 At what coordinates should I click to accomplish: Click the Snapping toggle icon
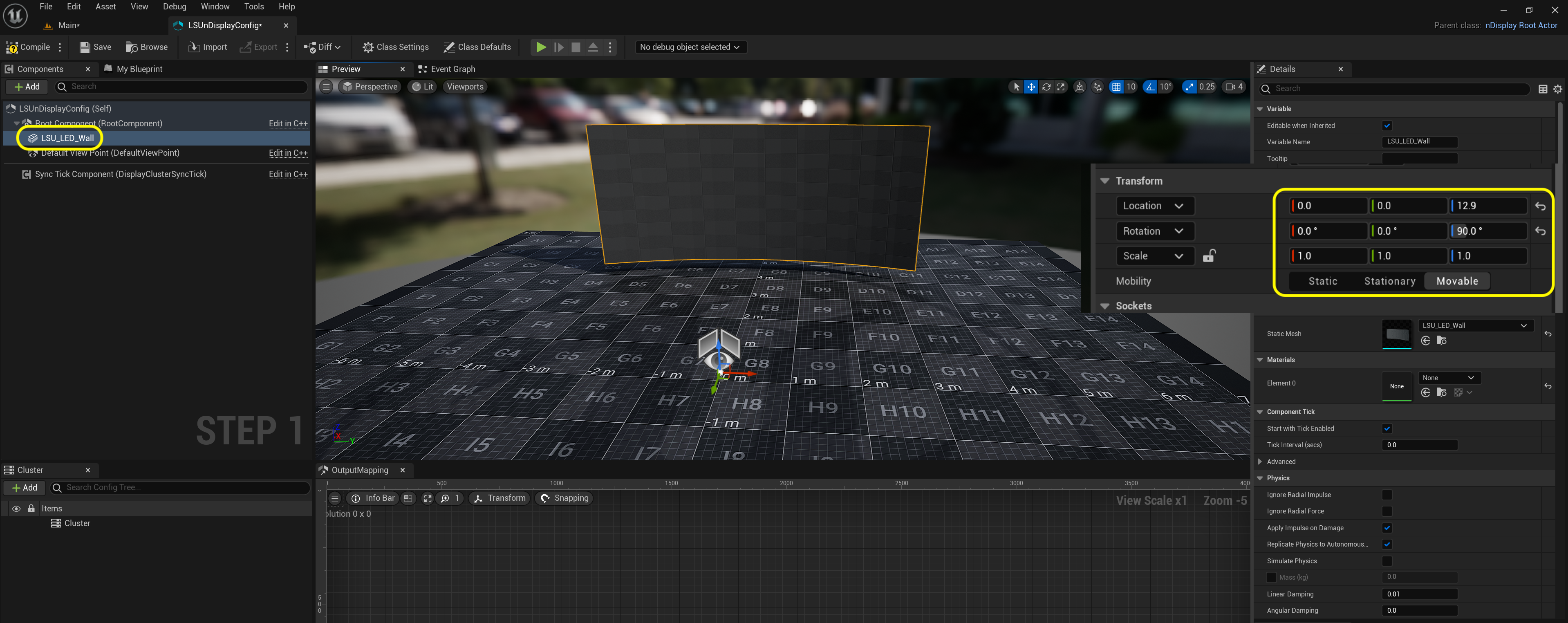(546, 498)
